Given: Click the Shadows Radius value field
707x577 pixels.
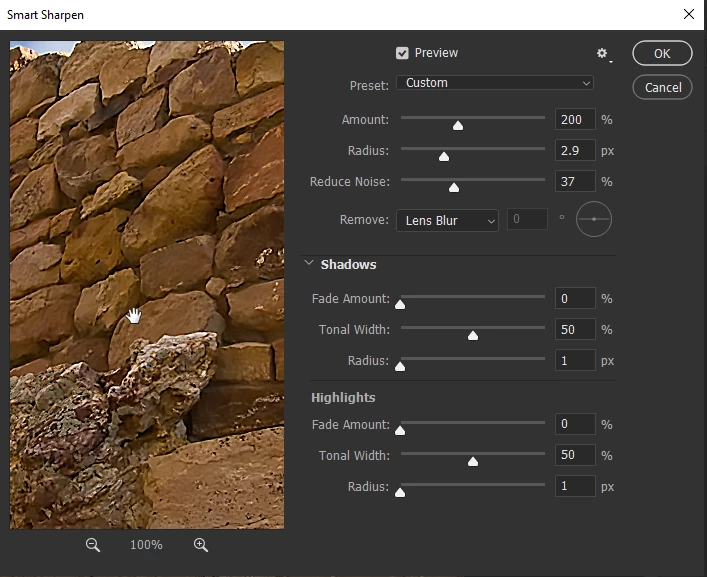Looking at the screenshot, I should pos(575,361).
